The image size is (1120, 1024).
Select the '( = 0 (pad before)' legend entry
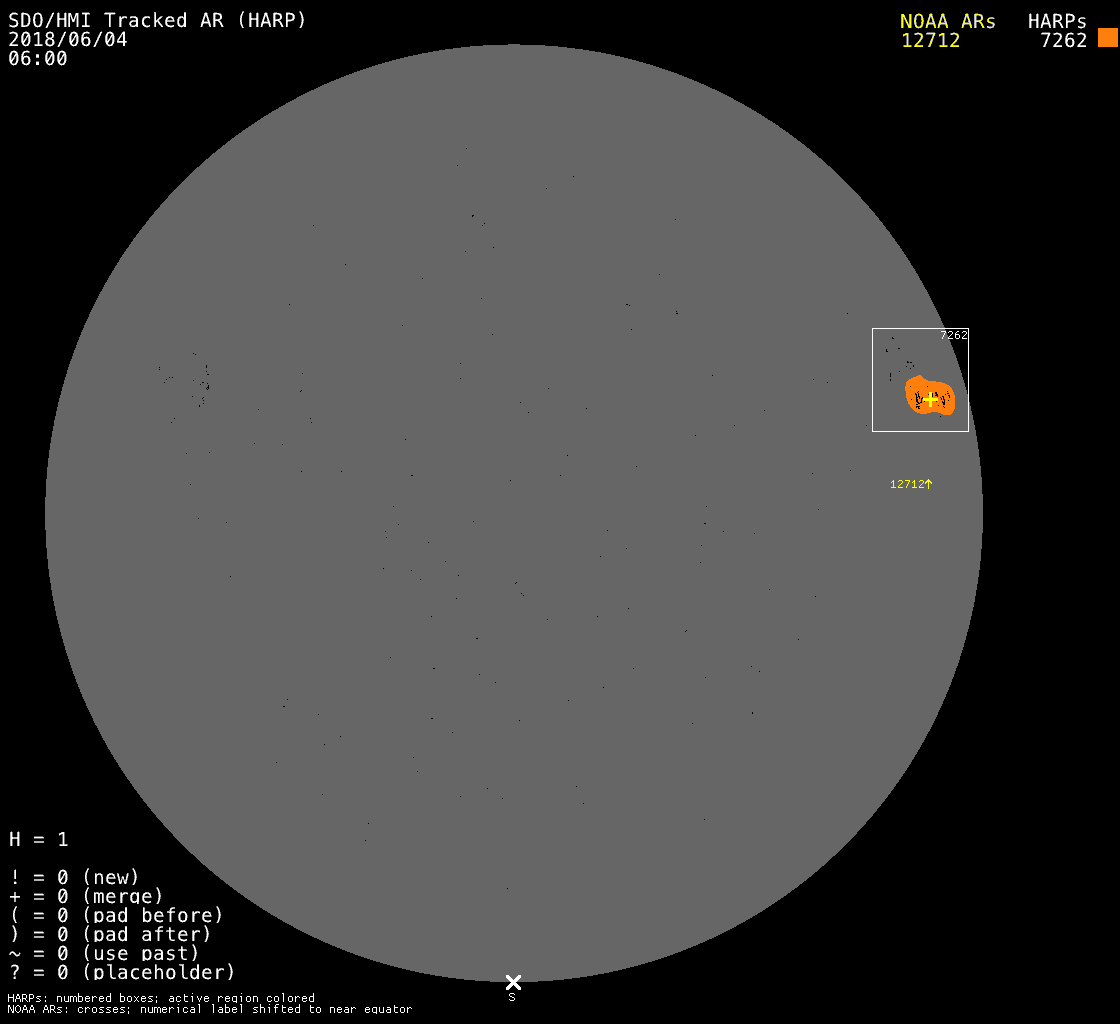point(116,916)
